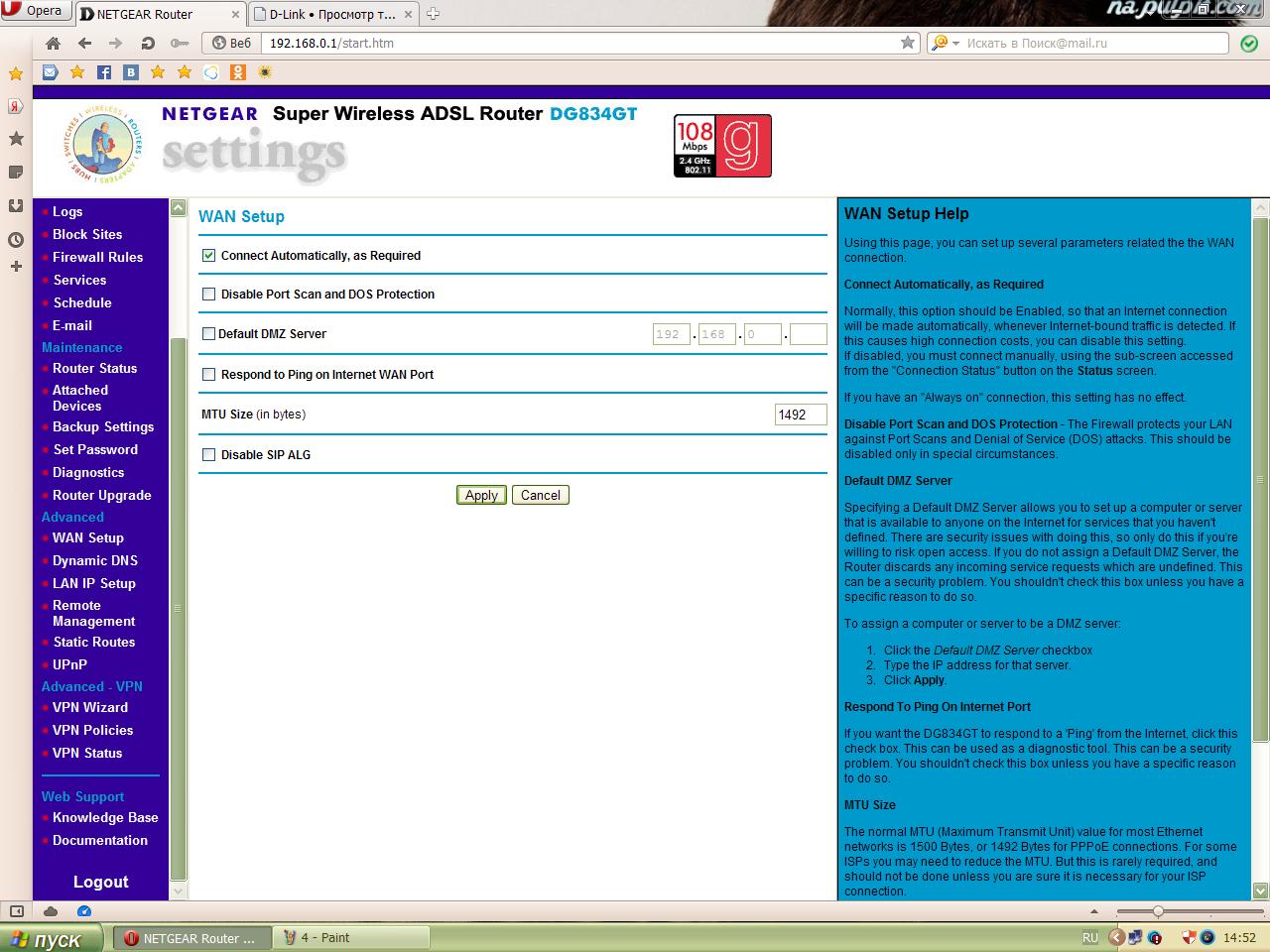Click the Opera Link cloud icon

pyautogui.click(x=51, y=911)
